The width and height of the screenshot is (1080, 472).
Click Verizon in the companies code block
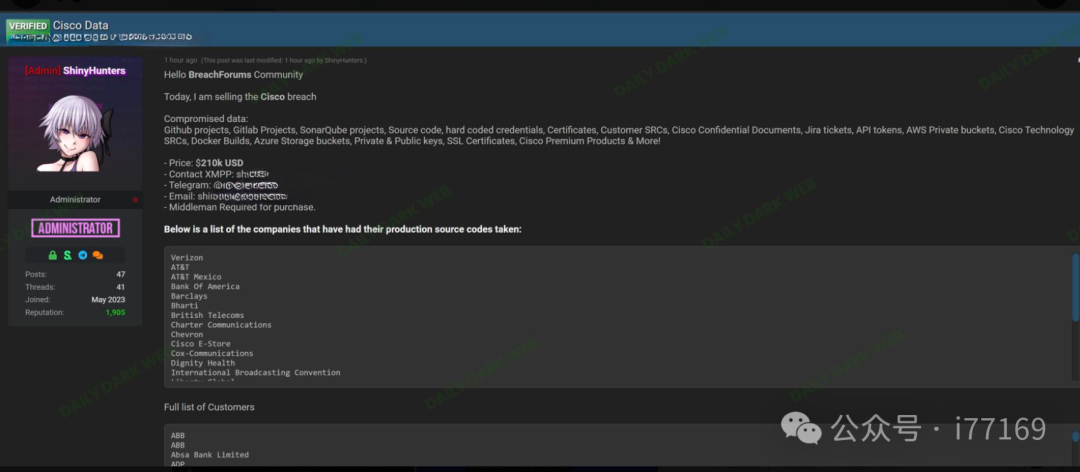pos(187,257)
